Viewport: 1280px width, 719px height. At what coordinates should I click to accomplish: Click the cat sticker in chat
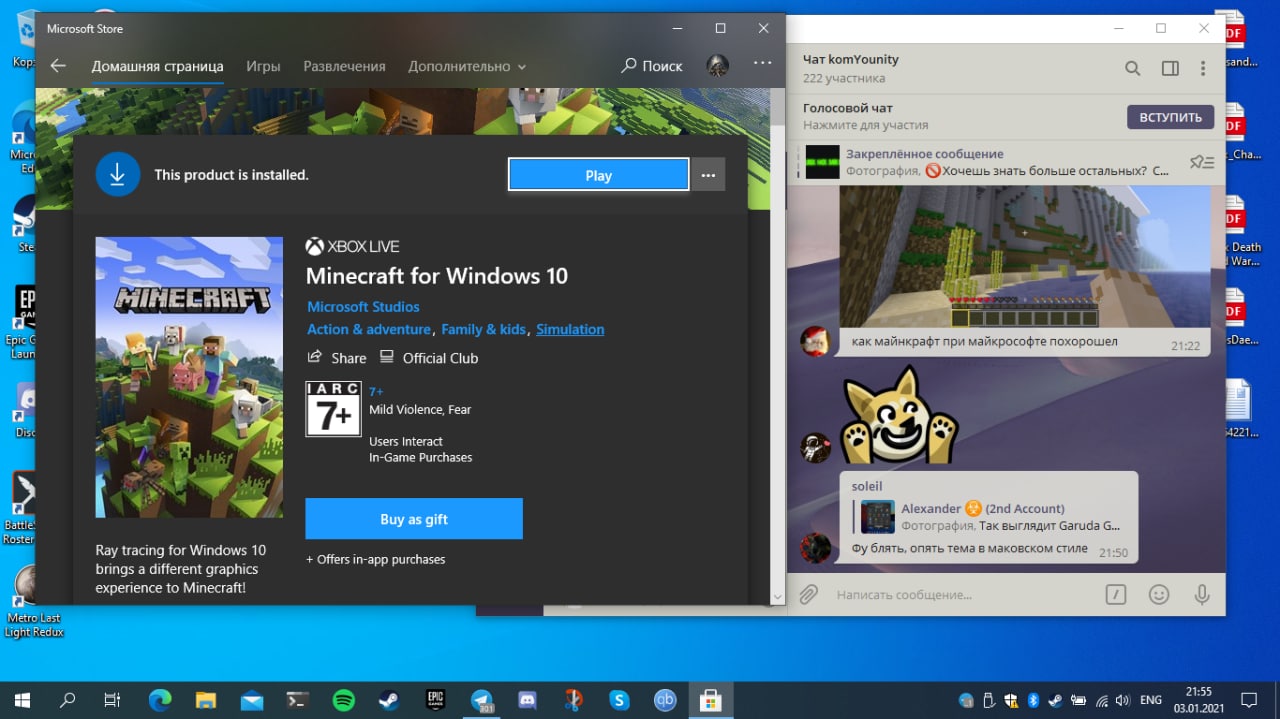coord(898,415)
